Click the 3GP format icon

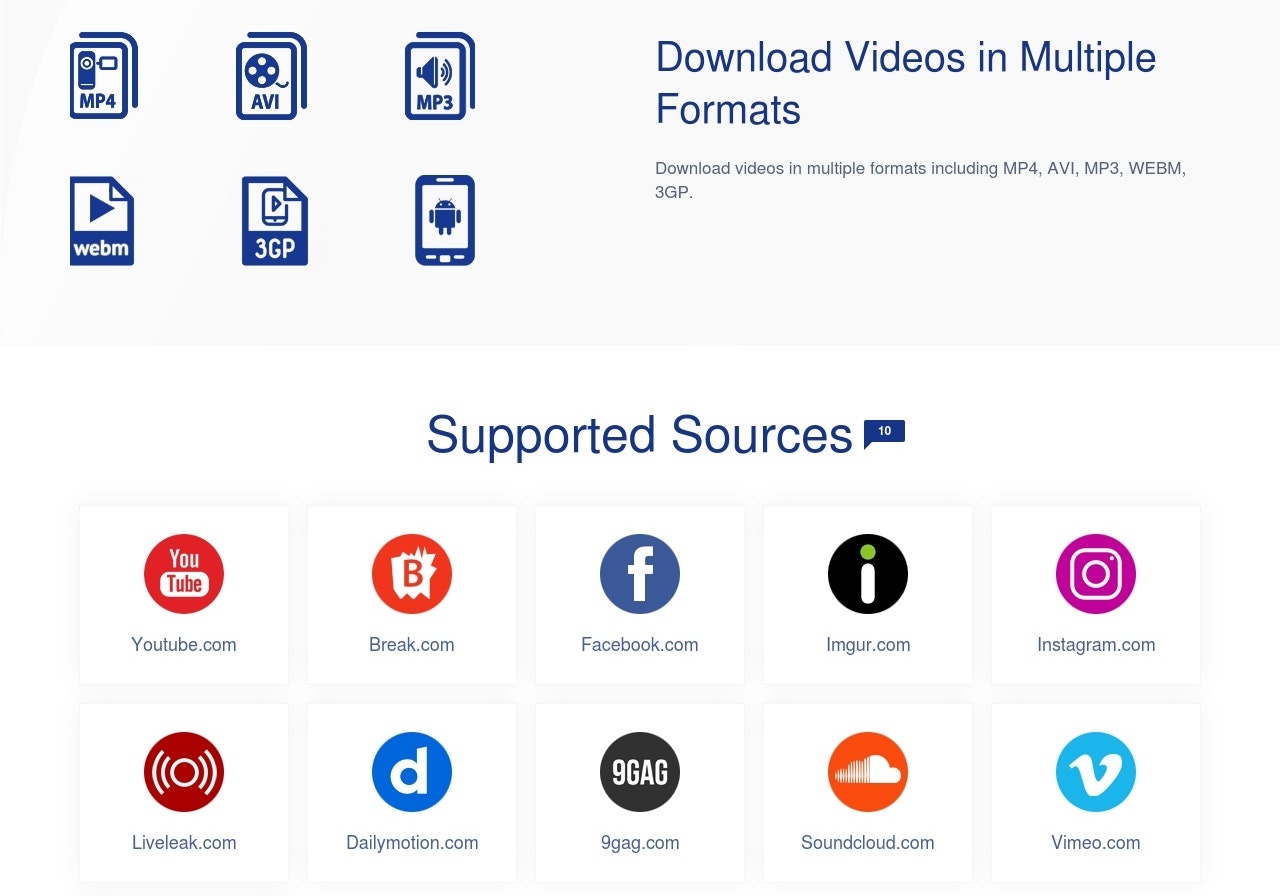275,221
